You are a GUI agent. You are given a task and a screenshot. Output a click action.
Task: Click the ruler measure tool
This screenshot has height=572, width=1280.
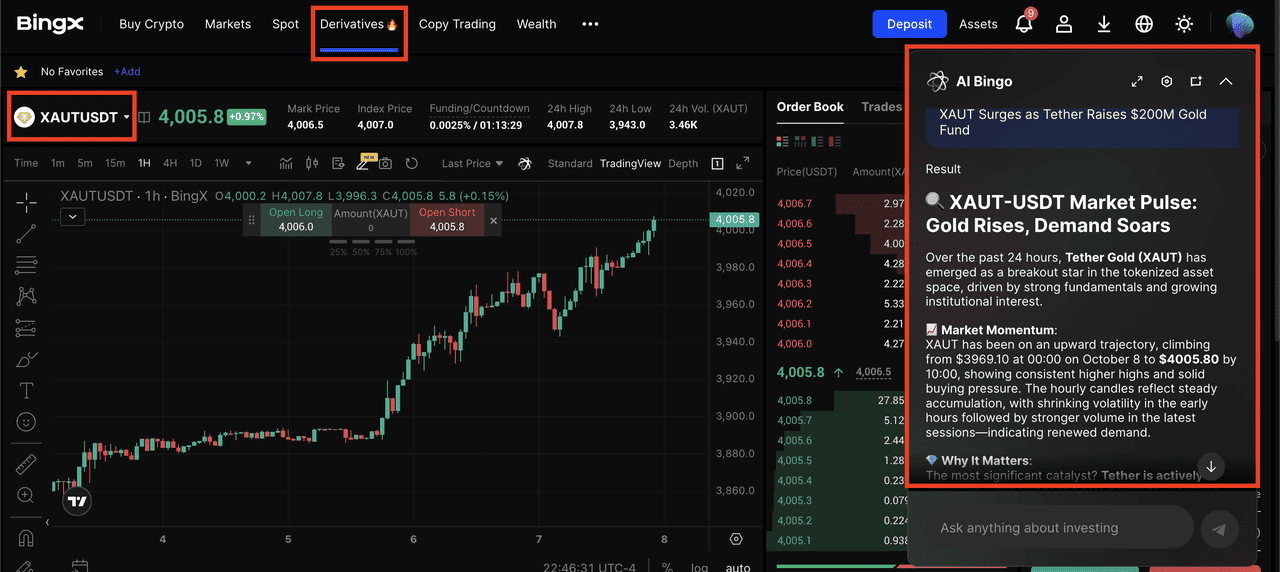26,464
